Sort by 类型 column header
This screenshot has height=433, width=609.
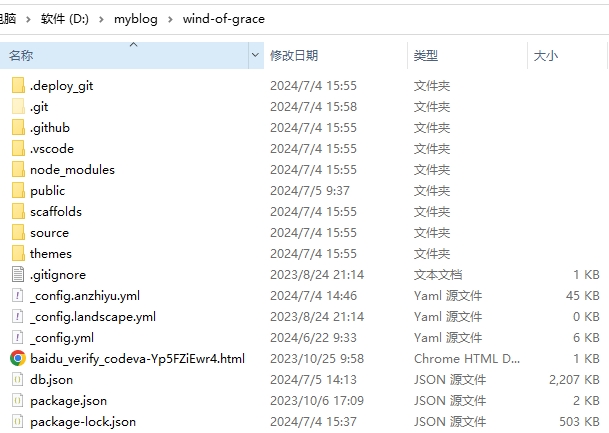point(426,56)
